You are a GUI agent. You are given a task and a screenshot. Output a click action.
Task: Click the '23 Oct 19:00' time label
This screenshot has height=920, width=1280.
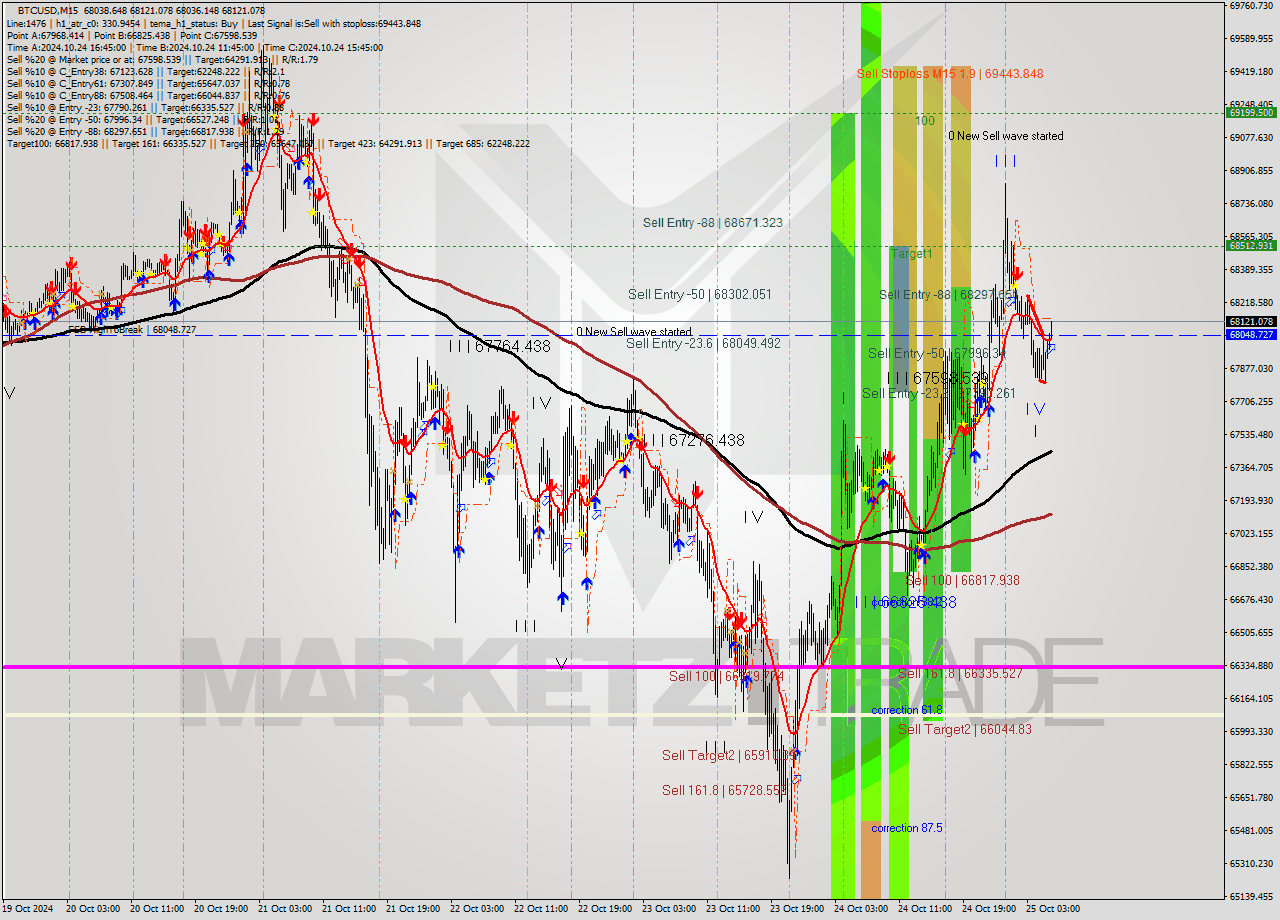click(796, 910)
